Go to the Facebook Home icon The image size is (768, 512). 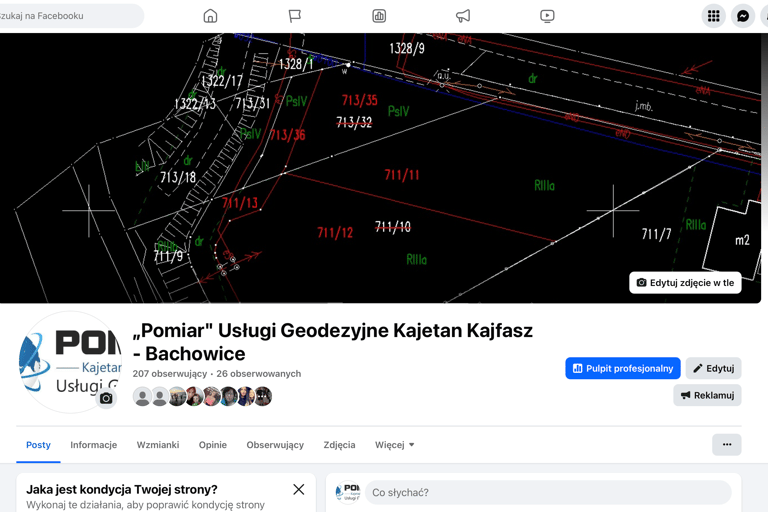click(x=210, y=16)
